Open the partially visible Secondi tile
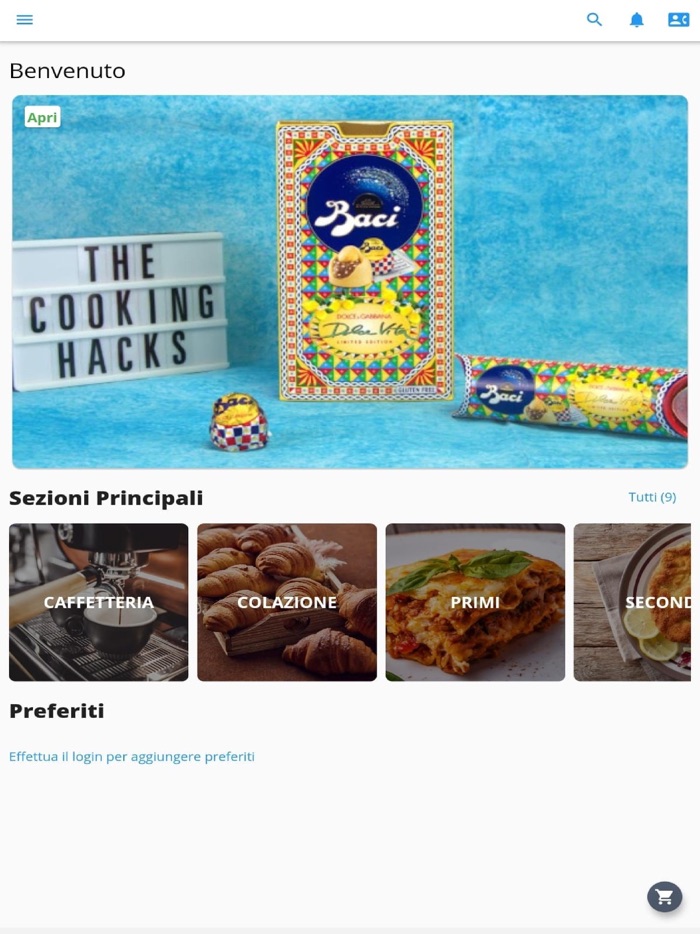The width and height of the screenshot is (700, 934). [x=632, y=602]
